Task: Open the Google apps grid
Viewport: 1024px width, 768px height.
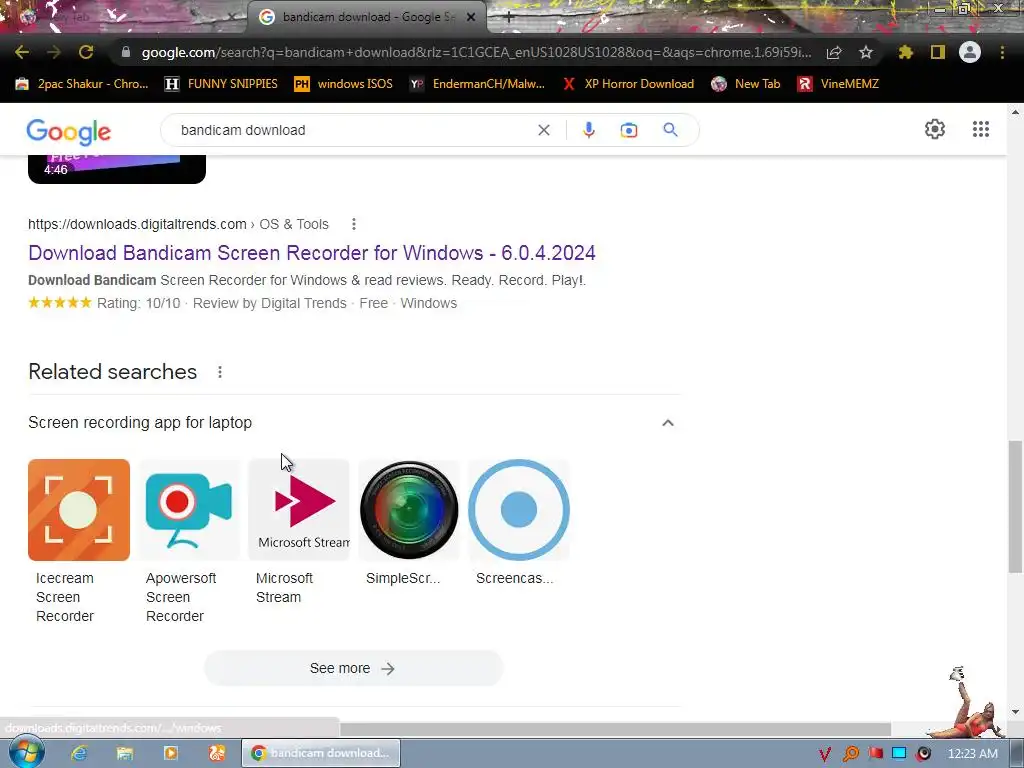Action: 980,129
